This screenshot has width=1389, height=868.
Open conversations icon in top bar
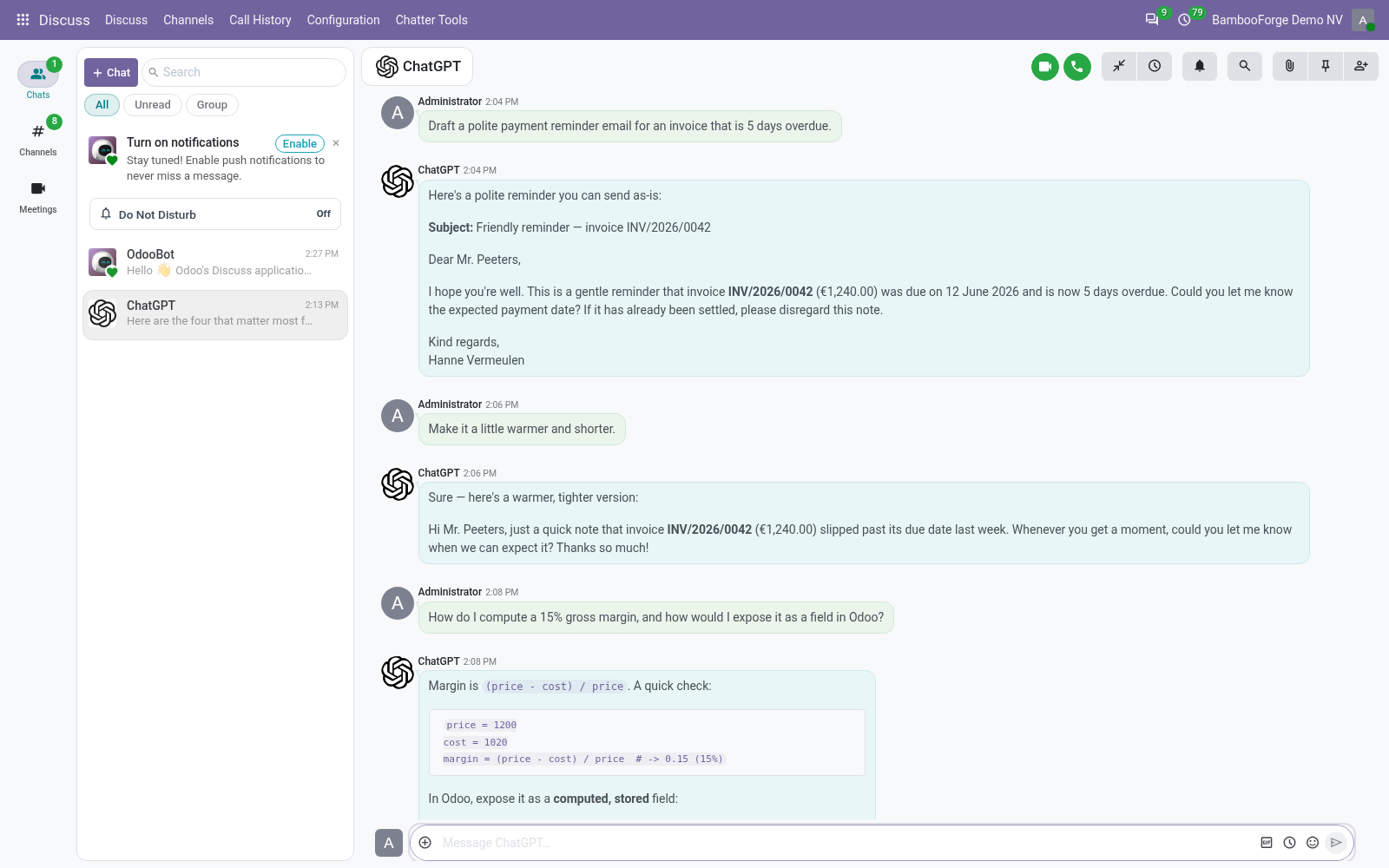[x=1153, y=19]
